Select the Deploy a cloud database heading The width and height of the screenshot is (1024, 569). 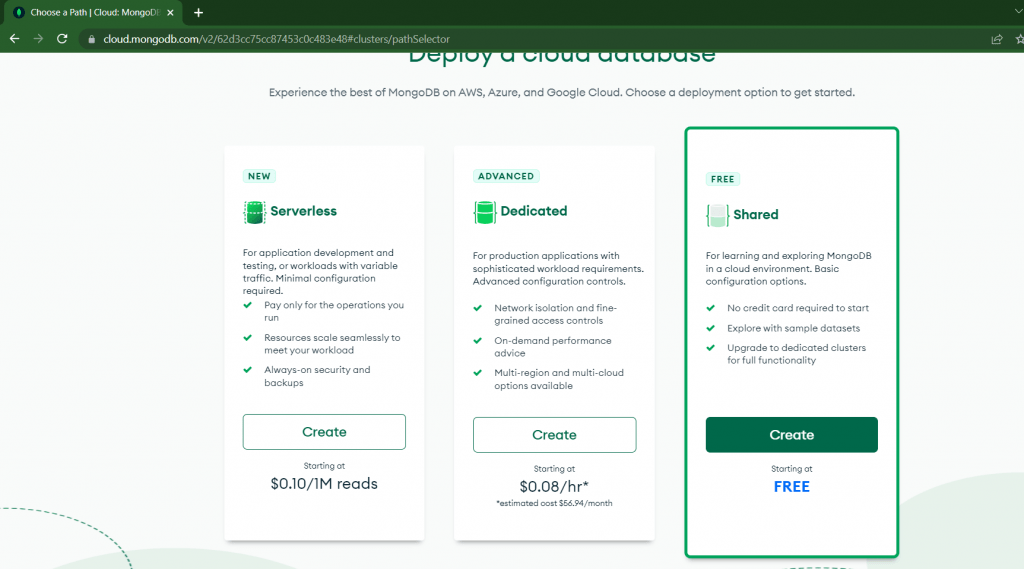tap(562, 57)
